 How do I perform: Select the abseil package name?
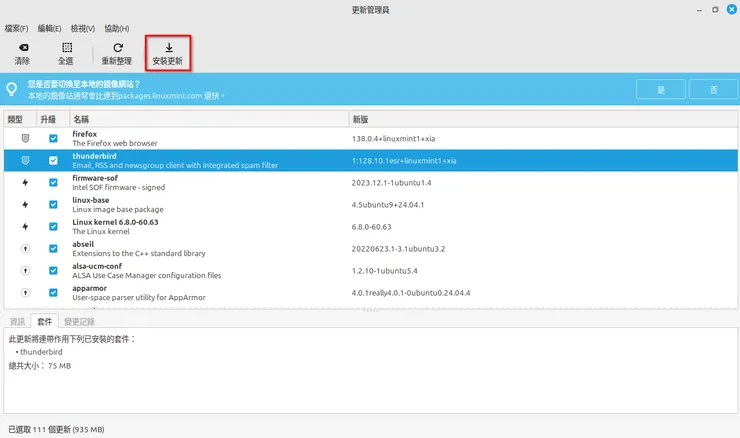[x=83, y=244]
